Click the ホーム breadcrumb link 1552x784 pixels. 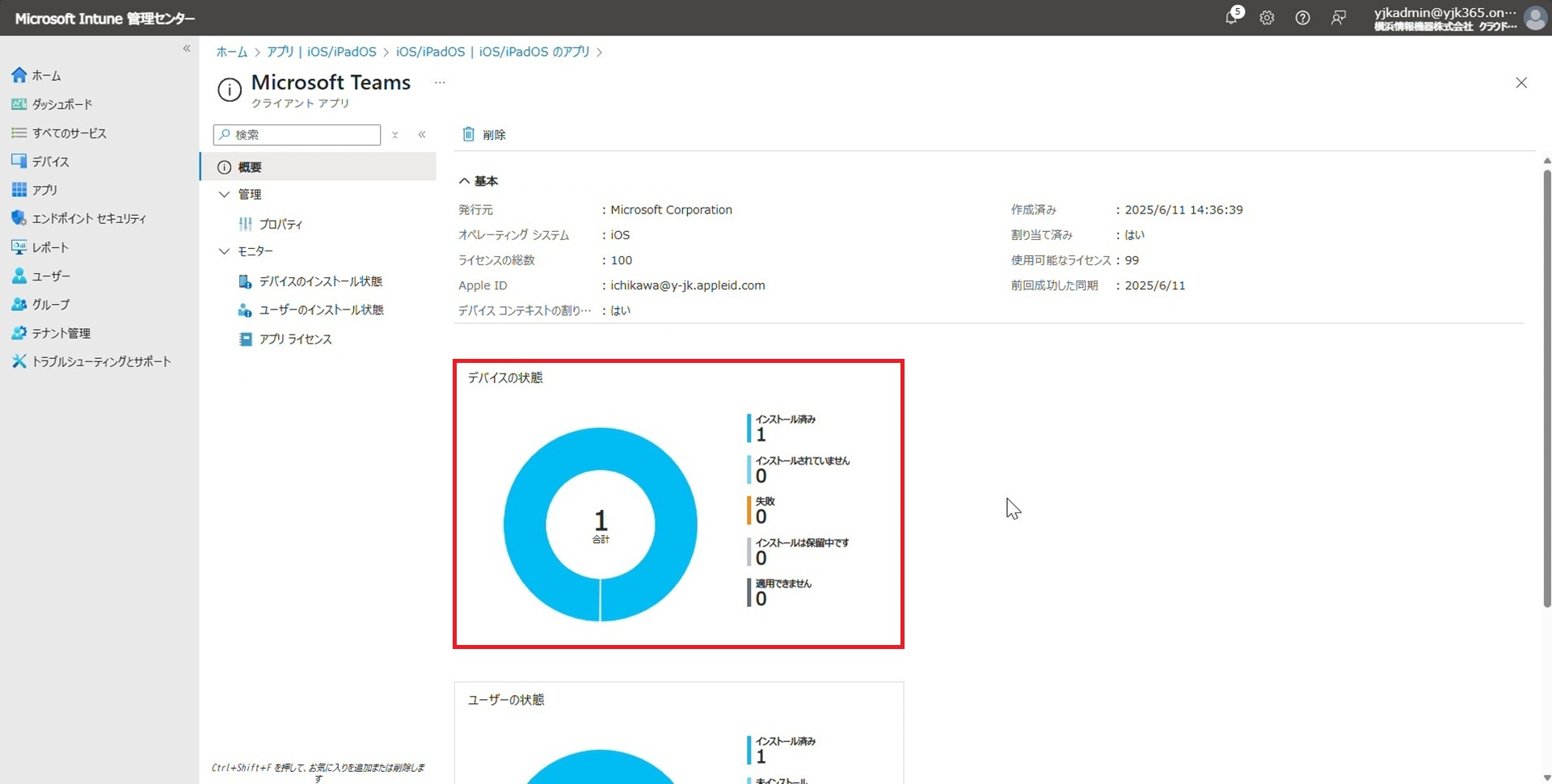231,52
